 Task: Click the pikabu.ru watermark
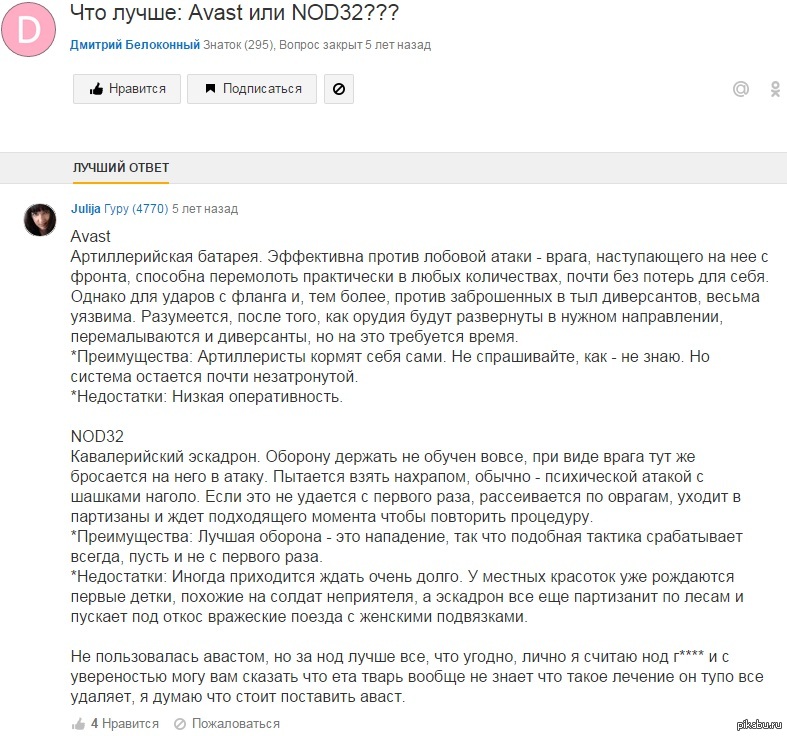coord(759,724)
